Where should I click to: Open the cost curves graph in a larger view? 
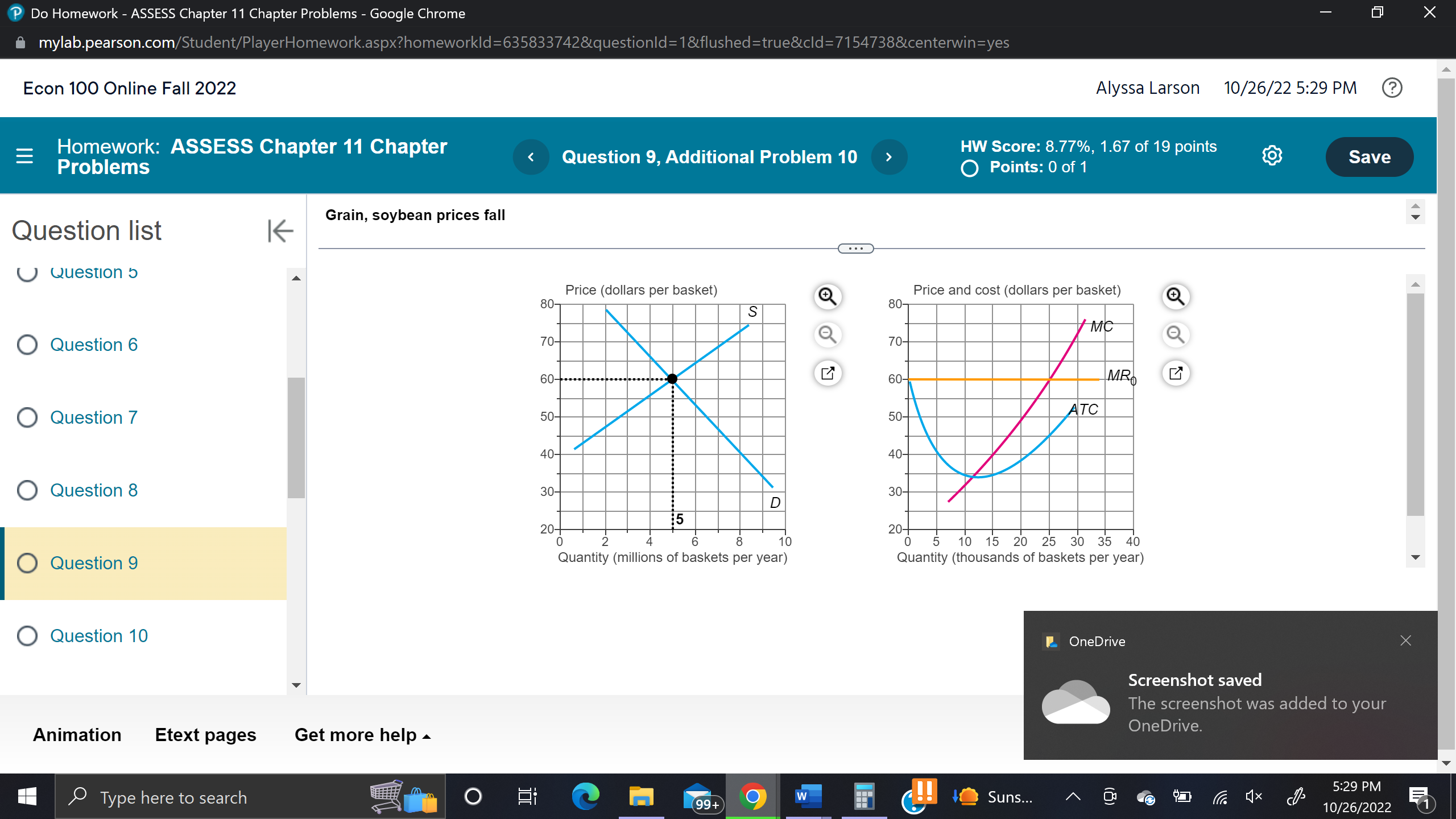1176,373
